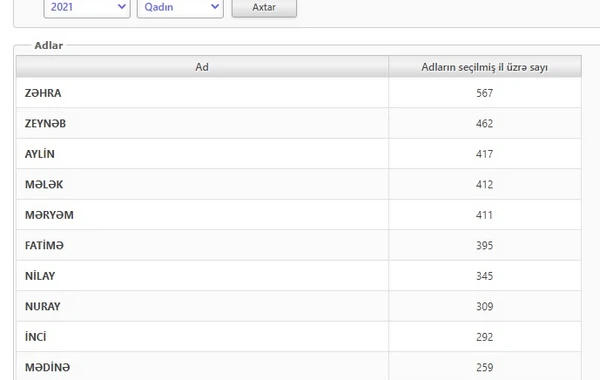Click the count 309 for NURAY
The image size is (600, 380).
tap(484, 307)
